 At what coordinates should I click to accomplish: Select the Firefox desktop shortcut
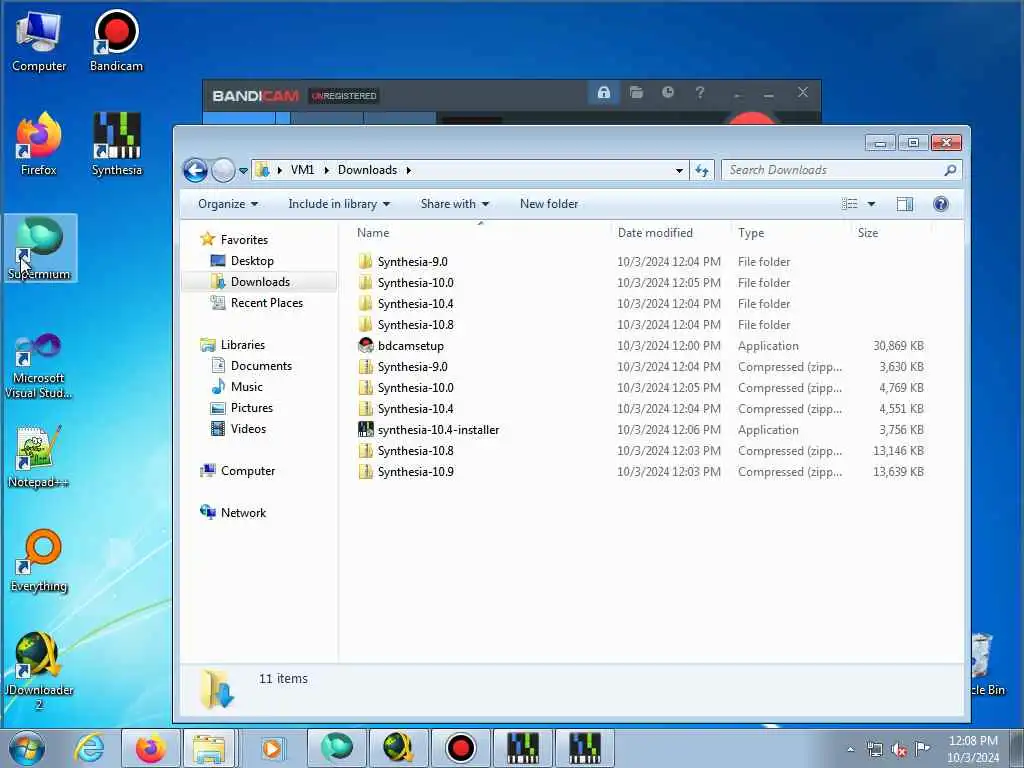click(39, 145)
